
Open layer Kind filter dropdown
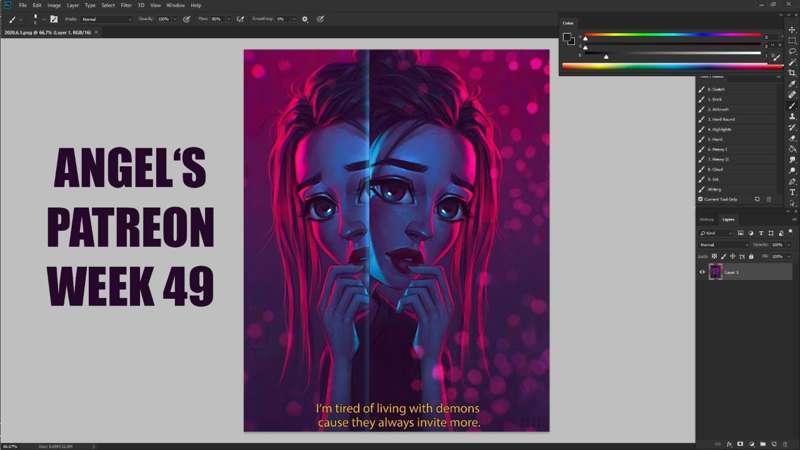click(x=715, y=233)
